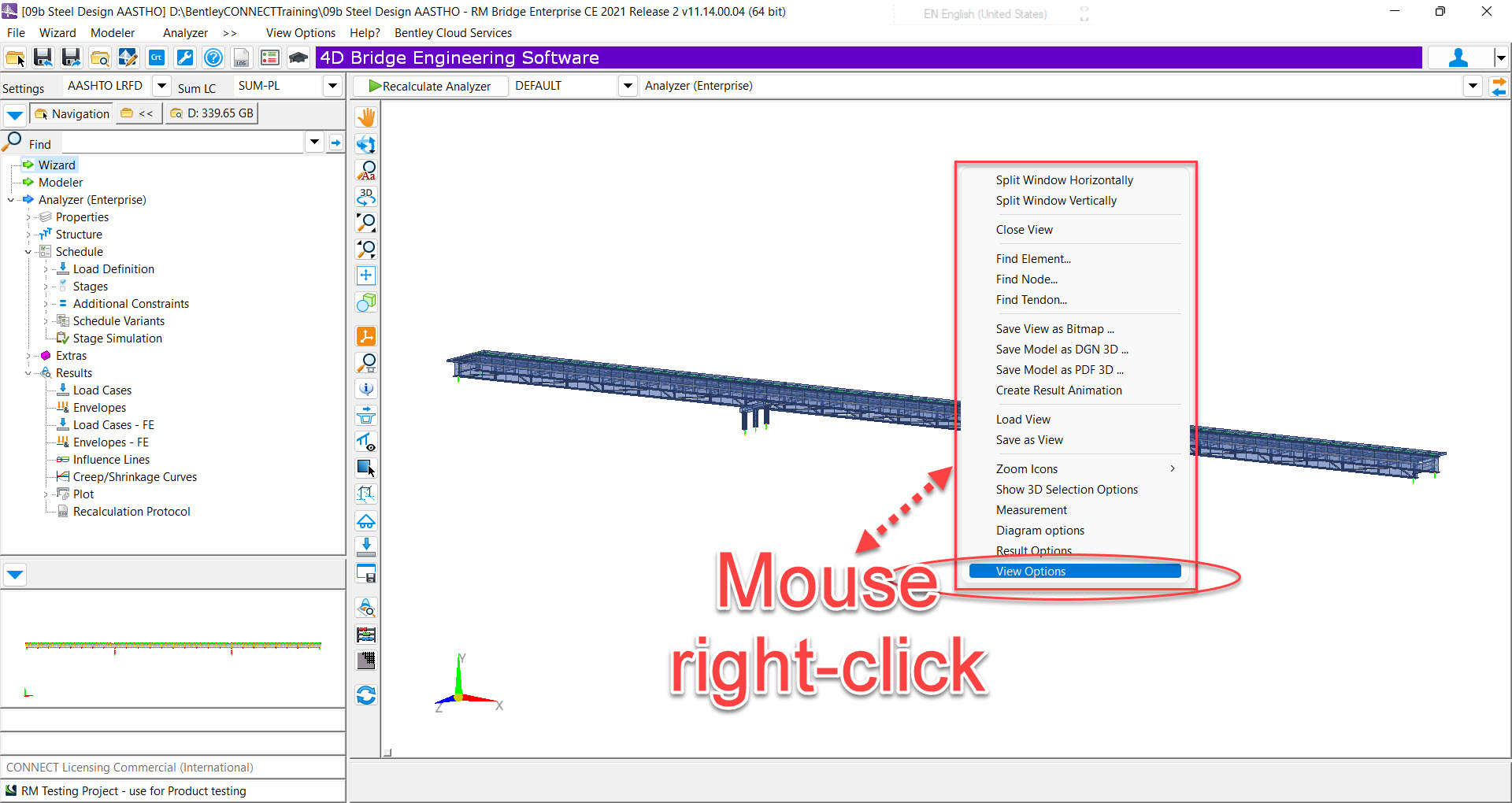
Task: Click the blue wrench tool icon
Action: [x=185, y=57]
